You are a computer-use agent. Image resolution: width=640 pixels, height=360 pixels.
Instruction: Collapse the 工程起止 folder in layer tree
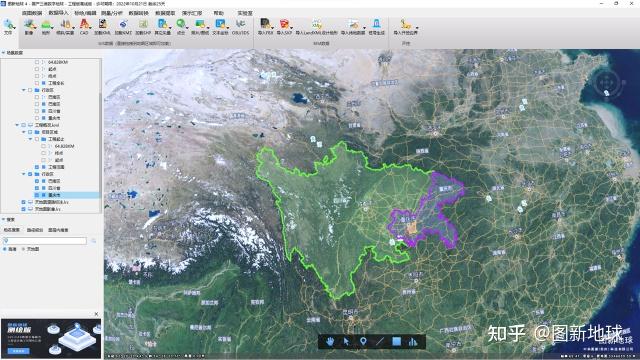pyautogui.click(x=30, y=139)
